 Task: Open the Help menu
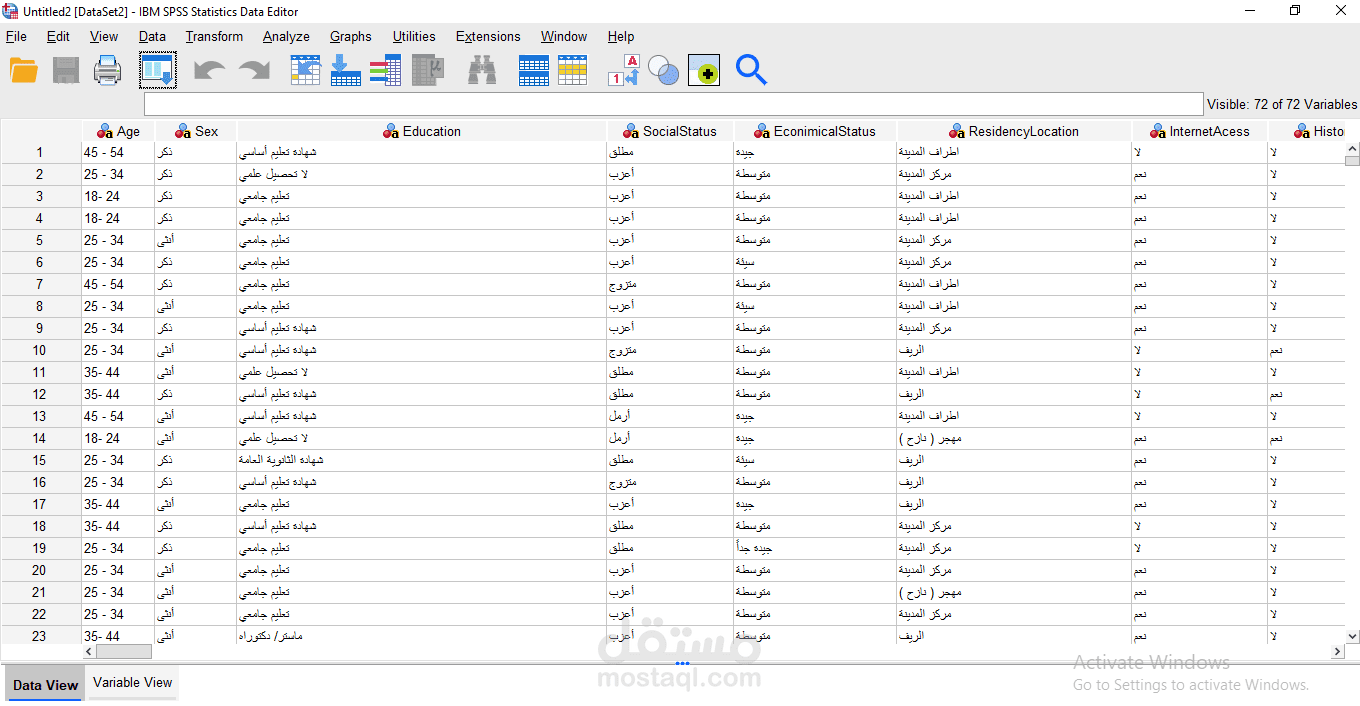(620, 36)
